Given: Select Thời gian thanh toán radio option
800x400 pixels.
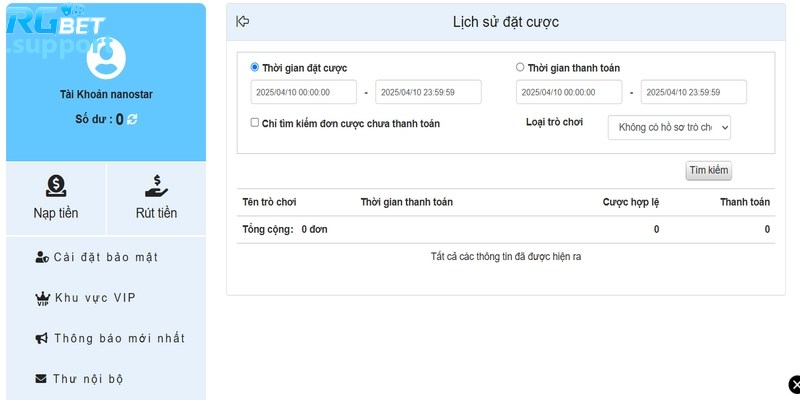Looking at the screenshot, I should 520,67.
